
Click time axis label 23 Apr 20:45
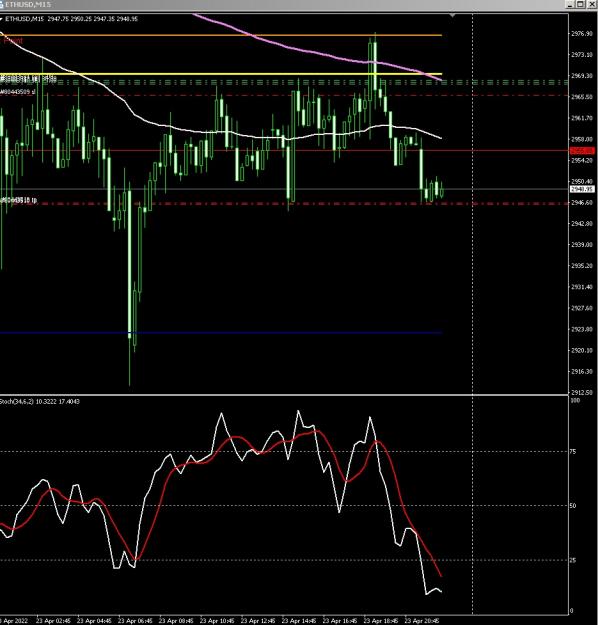[422, 621]
